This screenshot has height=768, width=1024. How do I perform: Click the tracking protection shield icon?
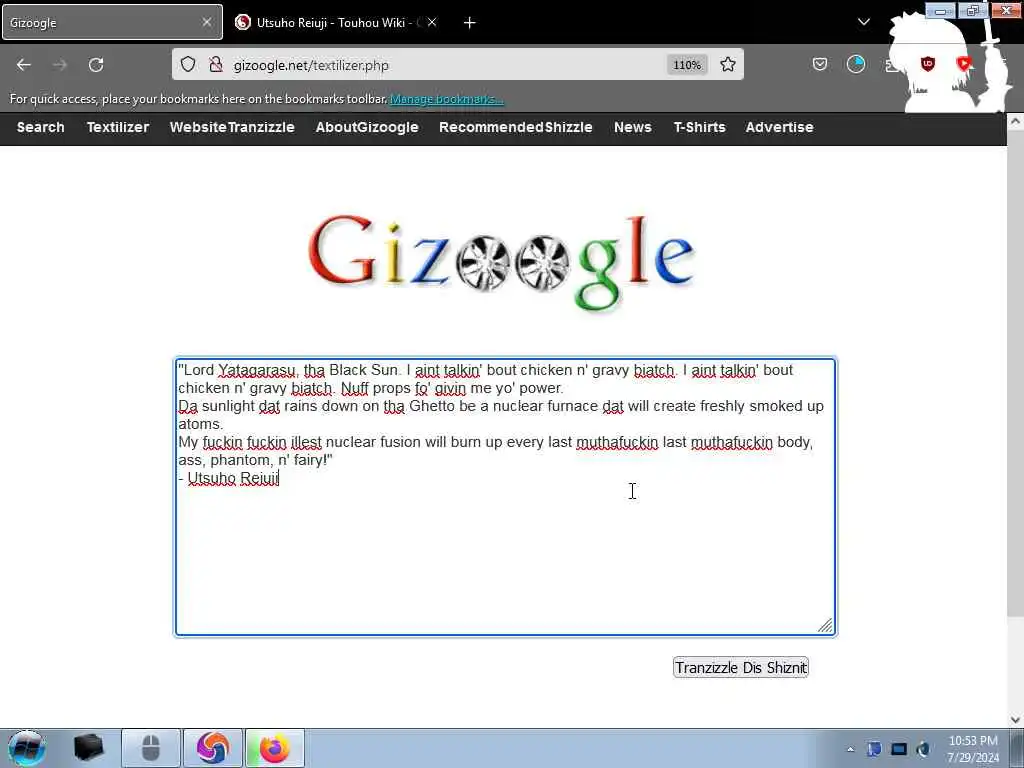click(x=188, y=65)
